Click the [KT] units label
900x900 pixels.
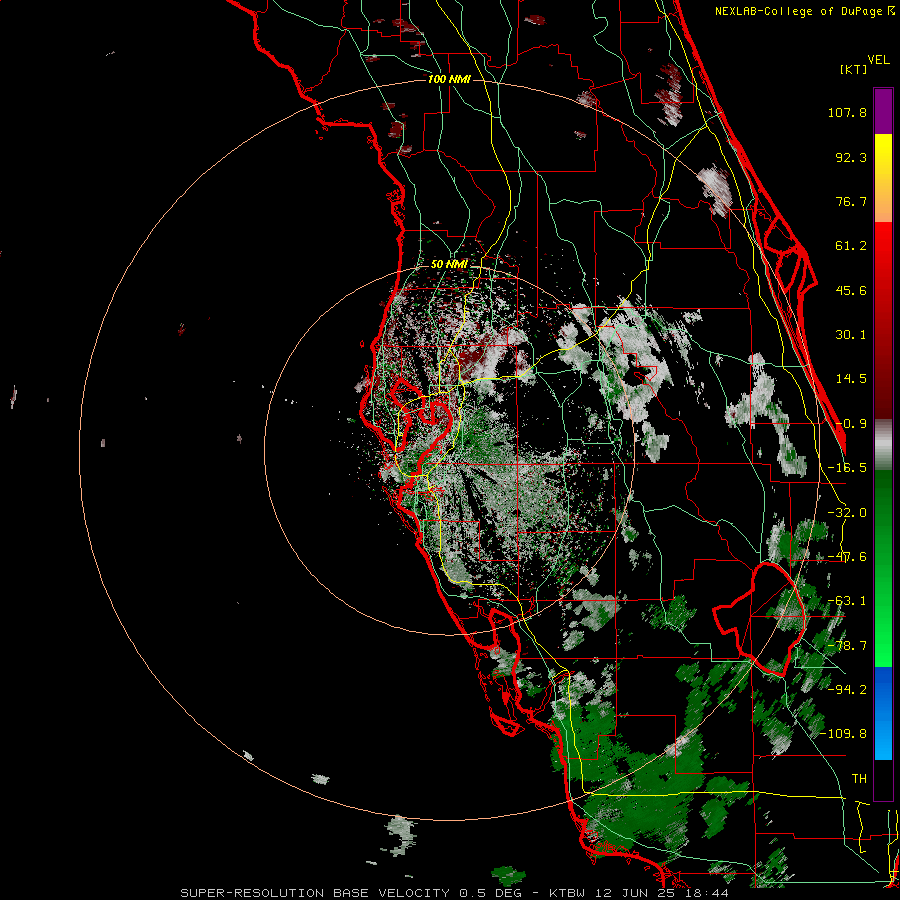click(x=853, y=69)
